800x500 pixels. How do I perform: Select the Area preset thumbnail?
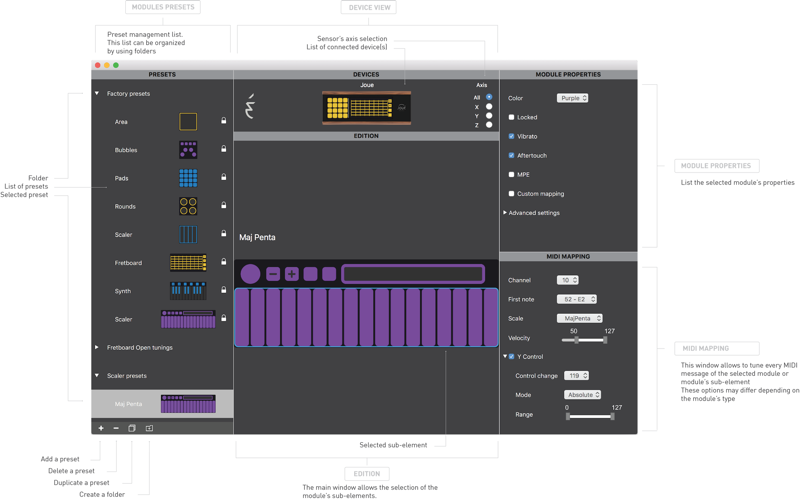[x=188, y=121]
